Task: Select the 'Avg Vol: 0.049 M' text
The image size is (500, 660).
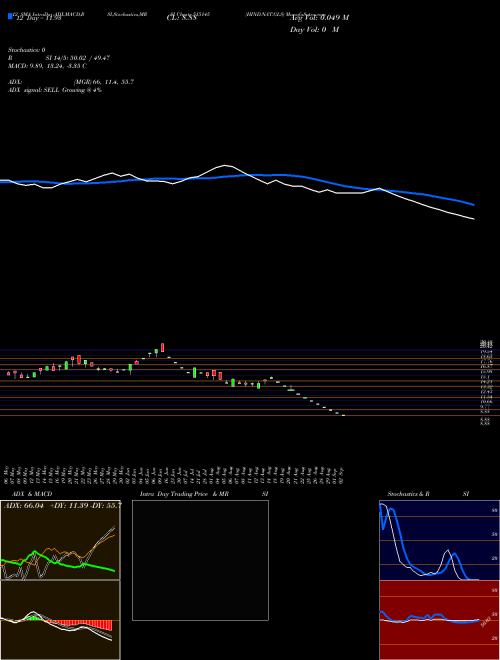Action: 319,18
